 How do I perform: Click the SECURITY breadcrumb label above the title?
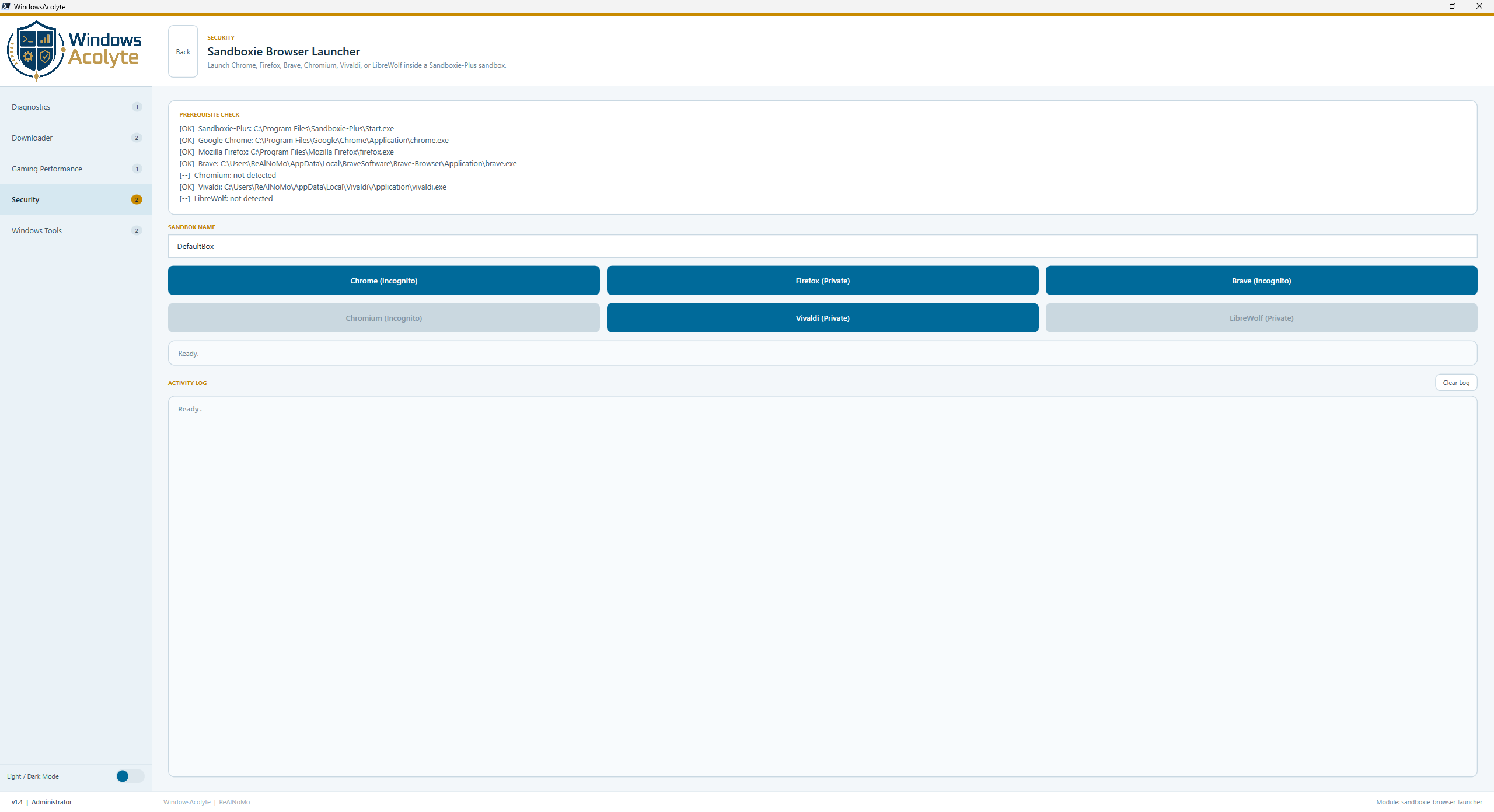coord(221,37)
